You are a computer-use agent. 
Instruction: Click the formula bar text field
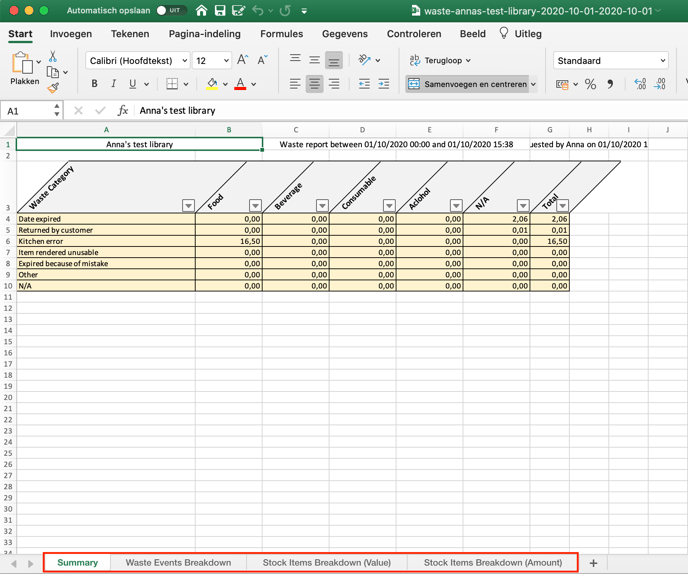point(412,111)
